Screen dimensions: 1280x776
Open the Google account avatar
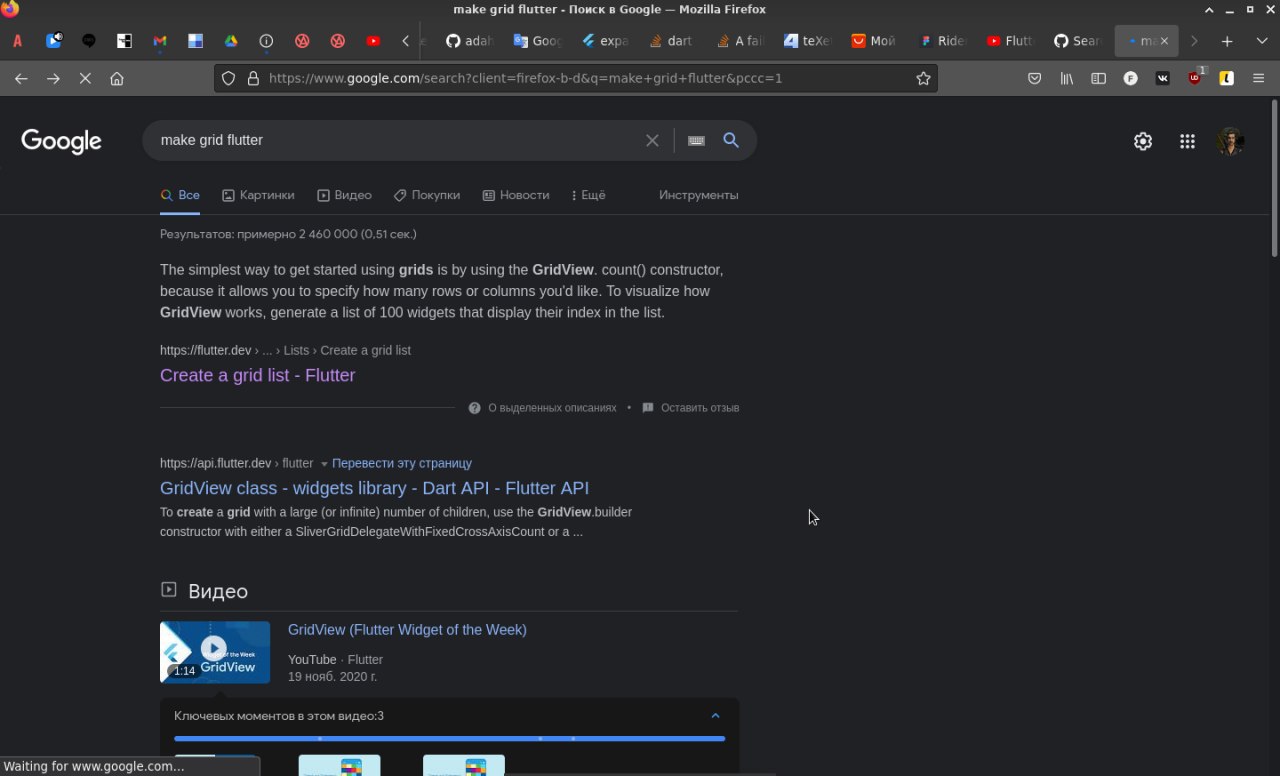(1231, 141)
